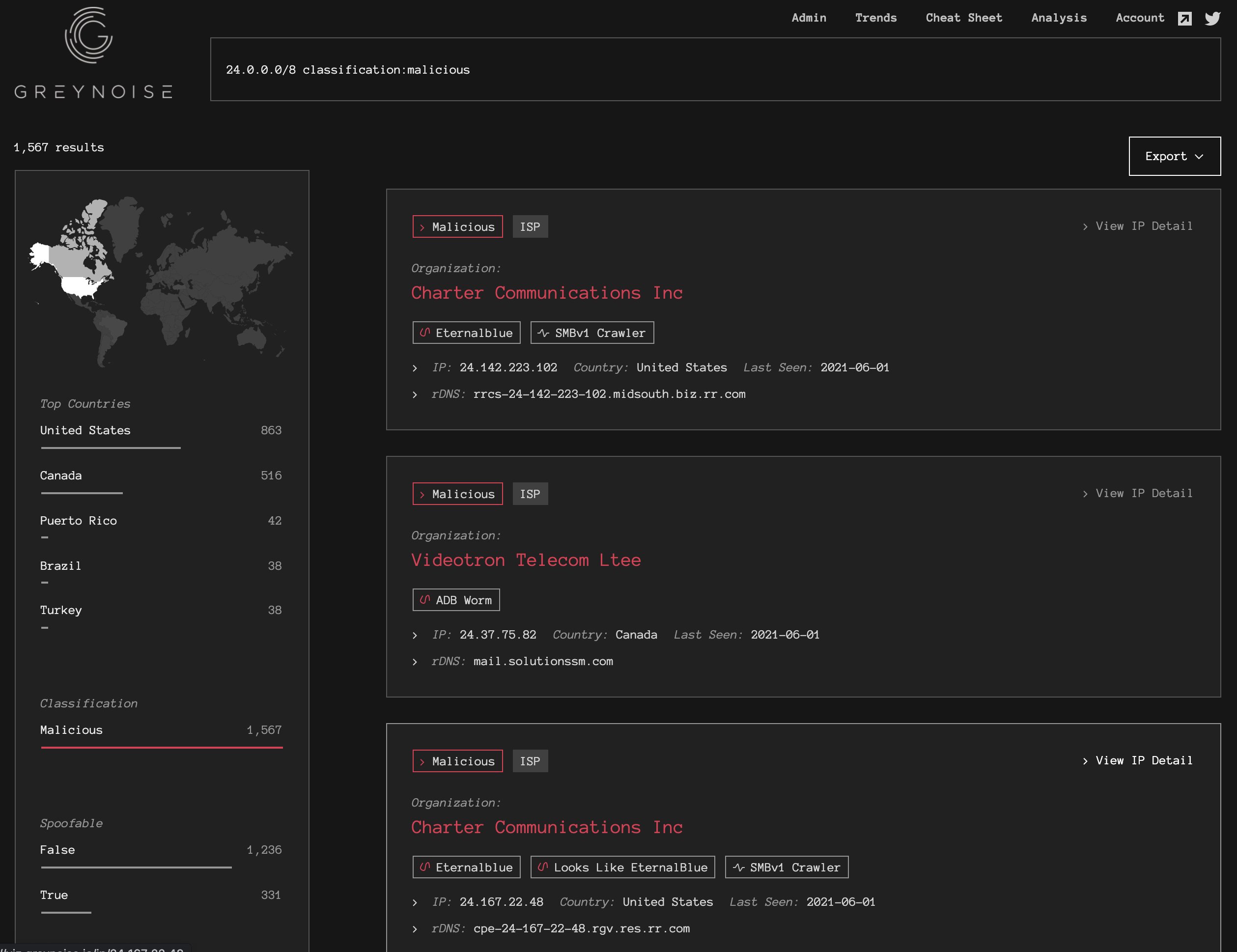
Task: Open the Twitter bird icon link
Action: point(1212,19)
